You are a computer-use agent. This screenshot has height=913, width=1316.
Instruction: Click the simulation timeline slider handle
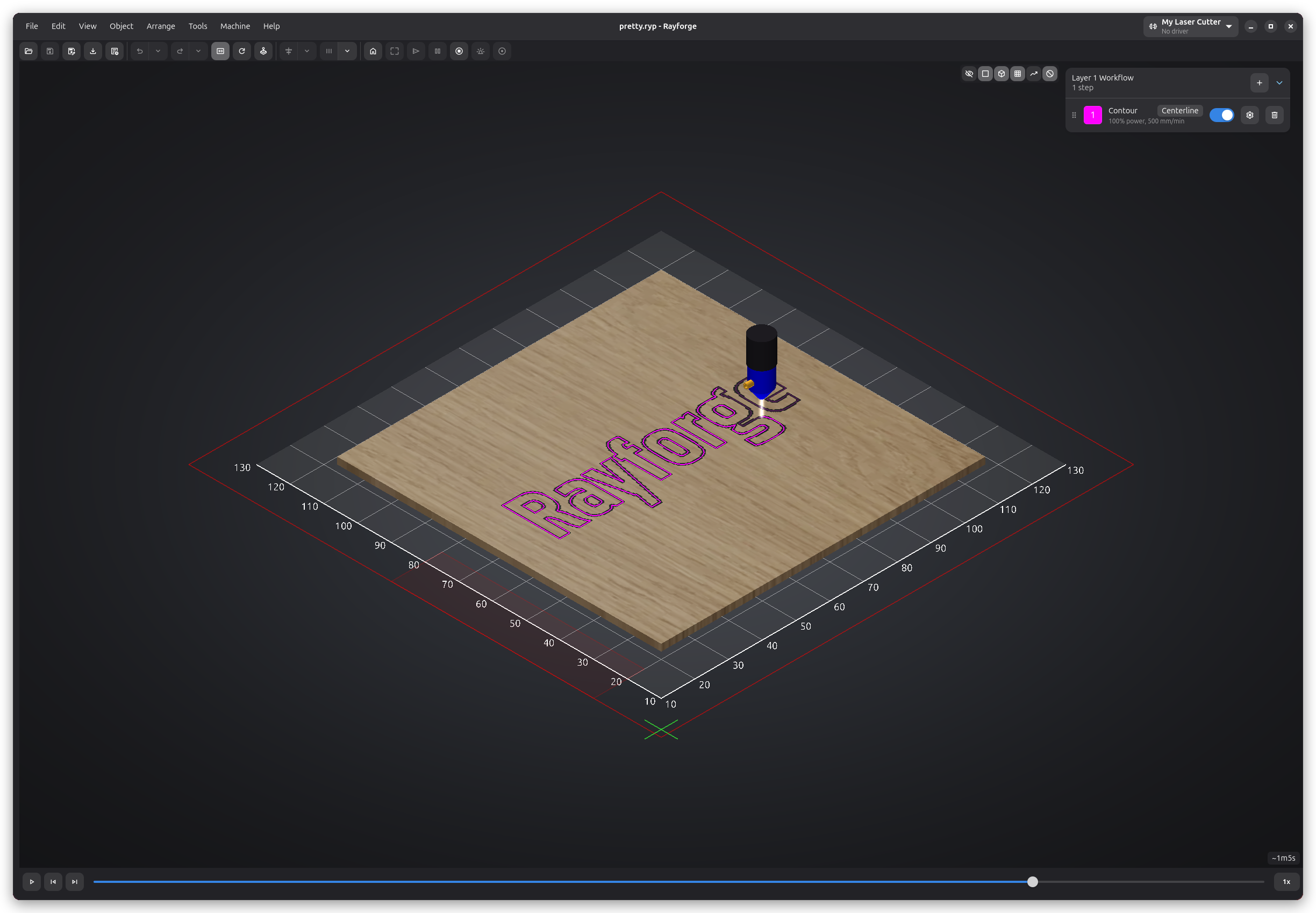(x=1032, y=881)
